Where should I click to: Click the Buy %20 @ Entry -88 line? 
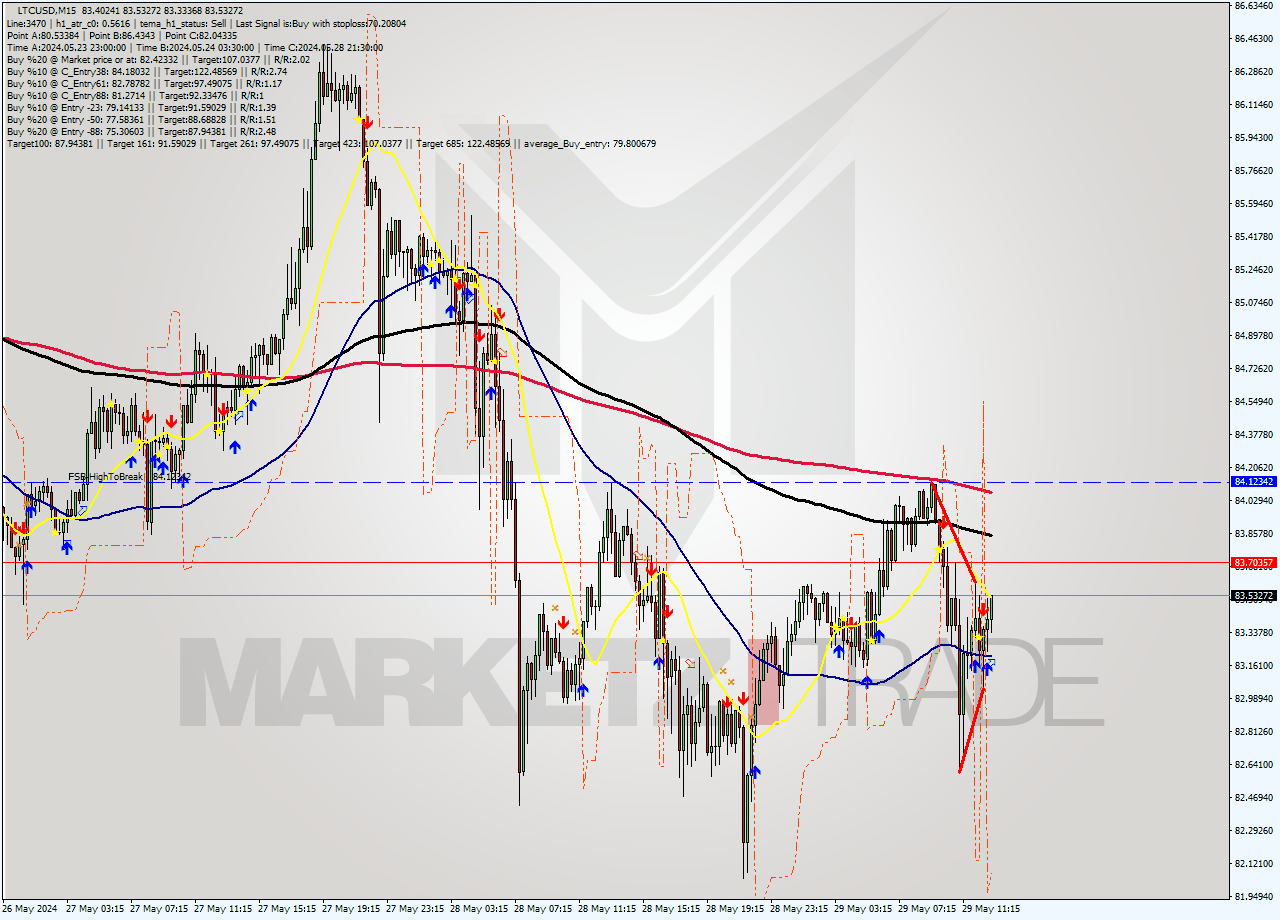(141, 131)
